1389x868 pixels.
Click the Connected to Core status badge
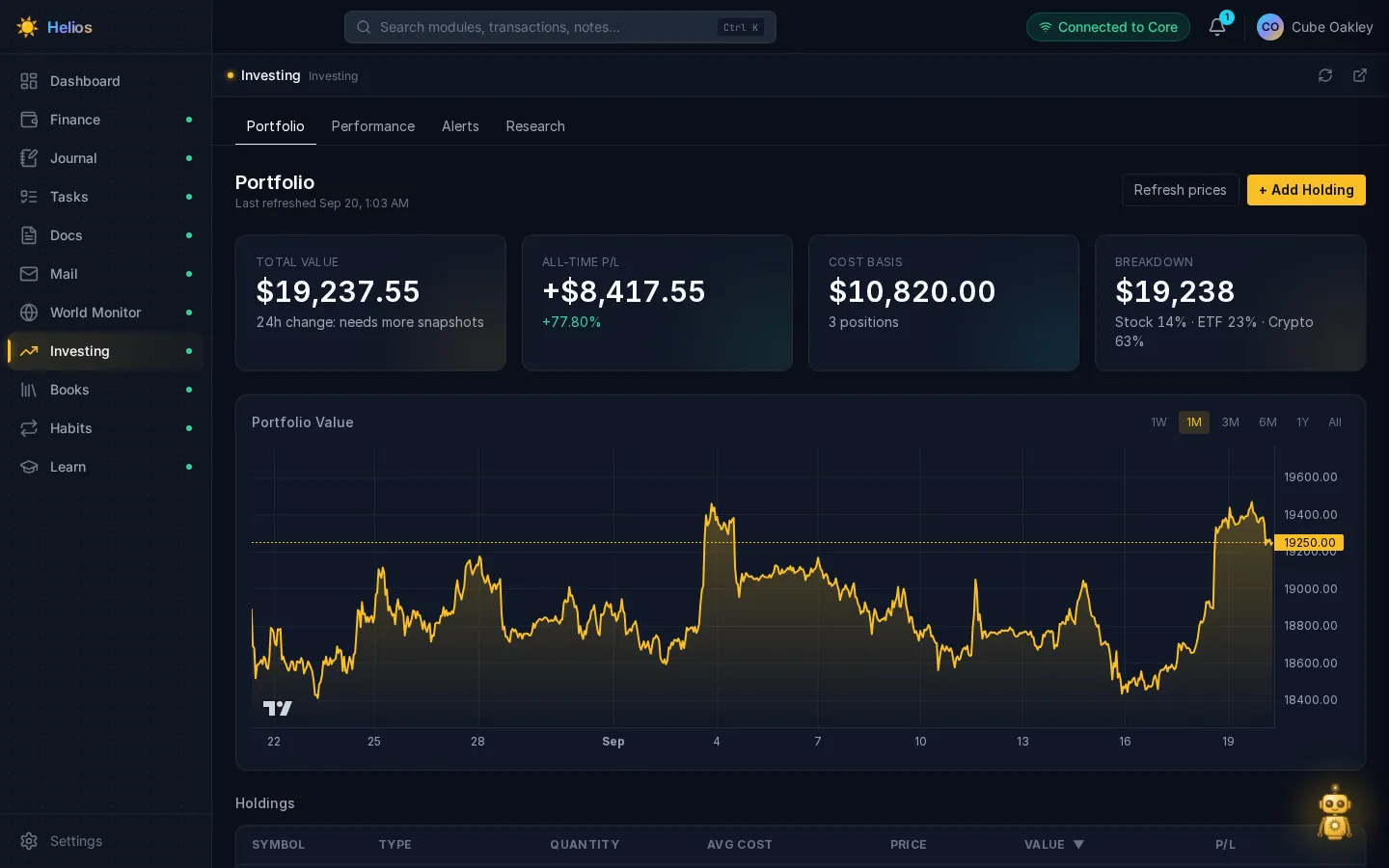(1108, 27)
